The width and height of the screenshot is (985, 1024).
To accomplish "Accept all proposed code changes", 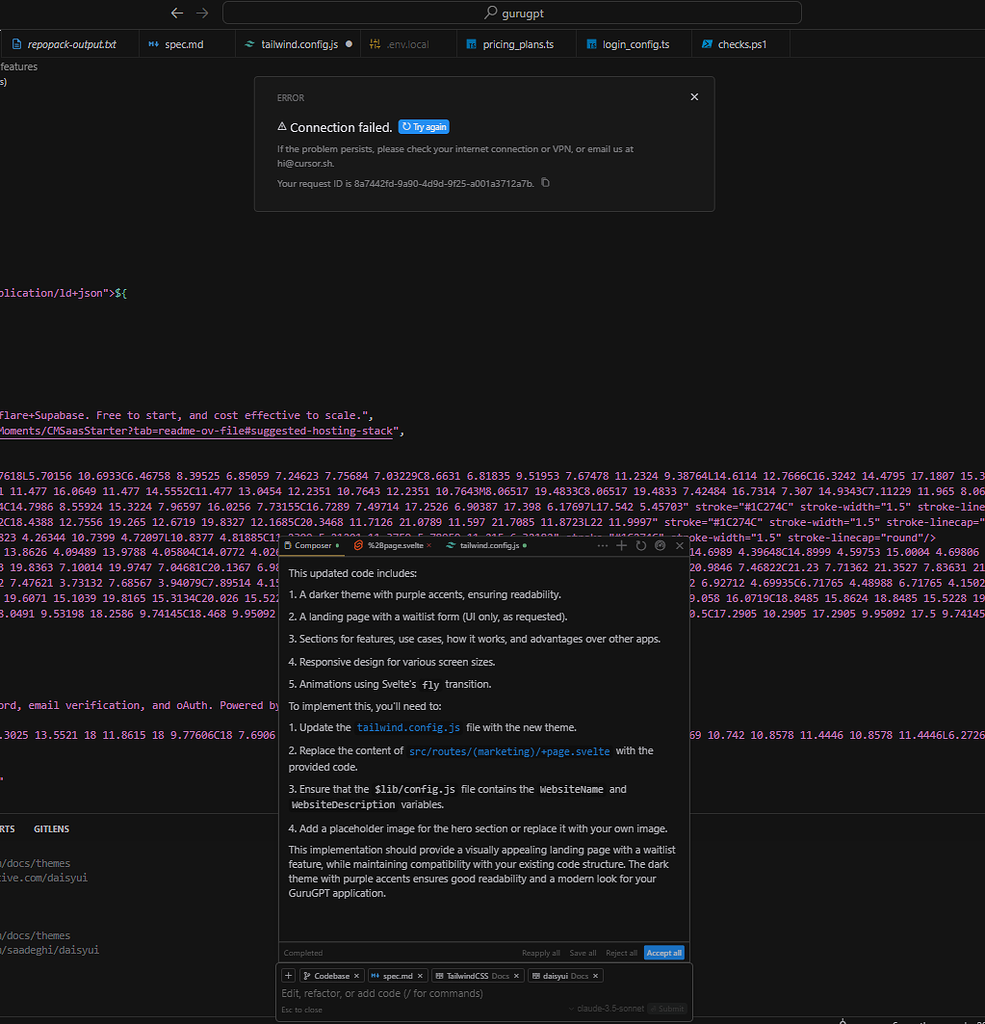I will [663, 952].
